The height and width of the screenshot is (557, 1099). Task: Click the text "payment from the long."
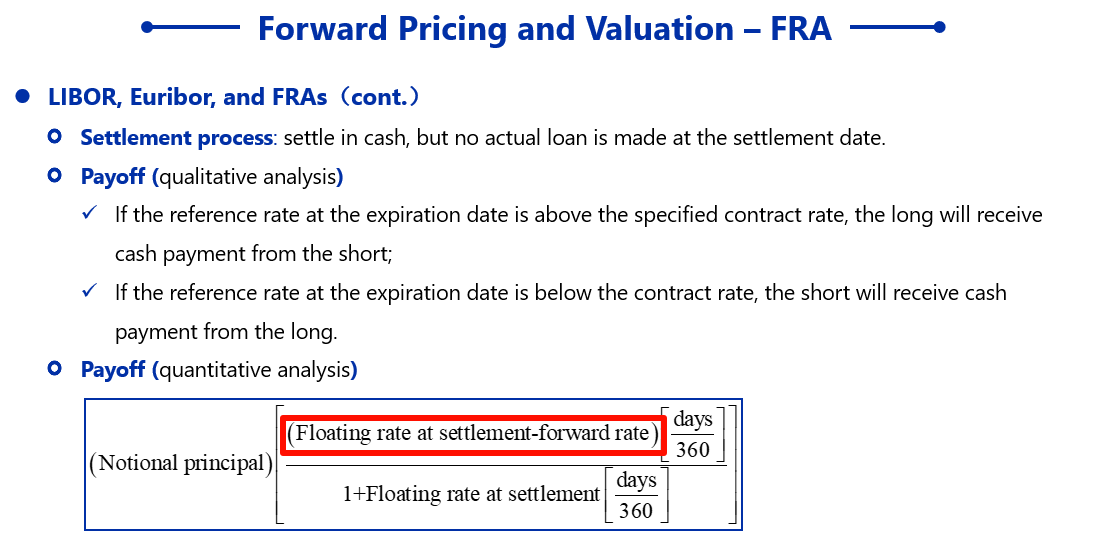click(226, 331)
